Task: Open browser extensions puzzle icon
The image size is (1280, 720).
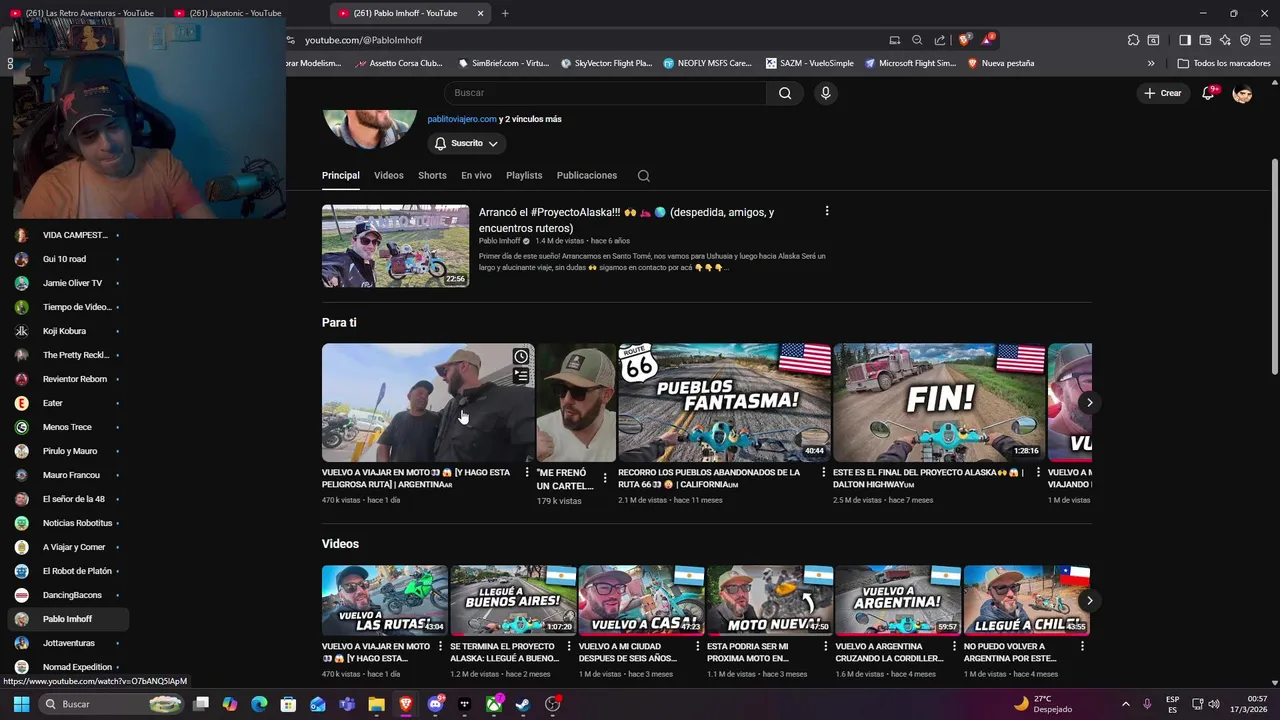Action: (1133, 40)
